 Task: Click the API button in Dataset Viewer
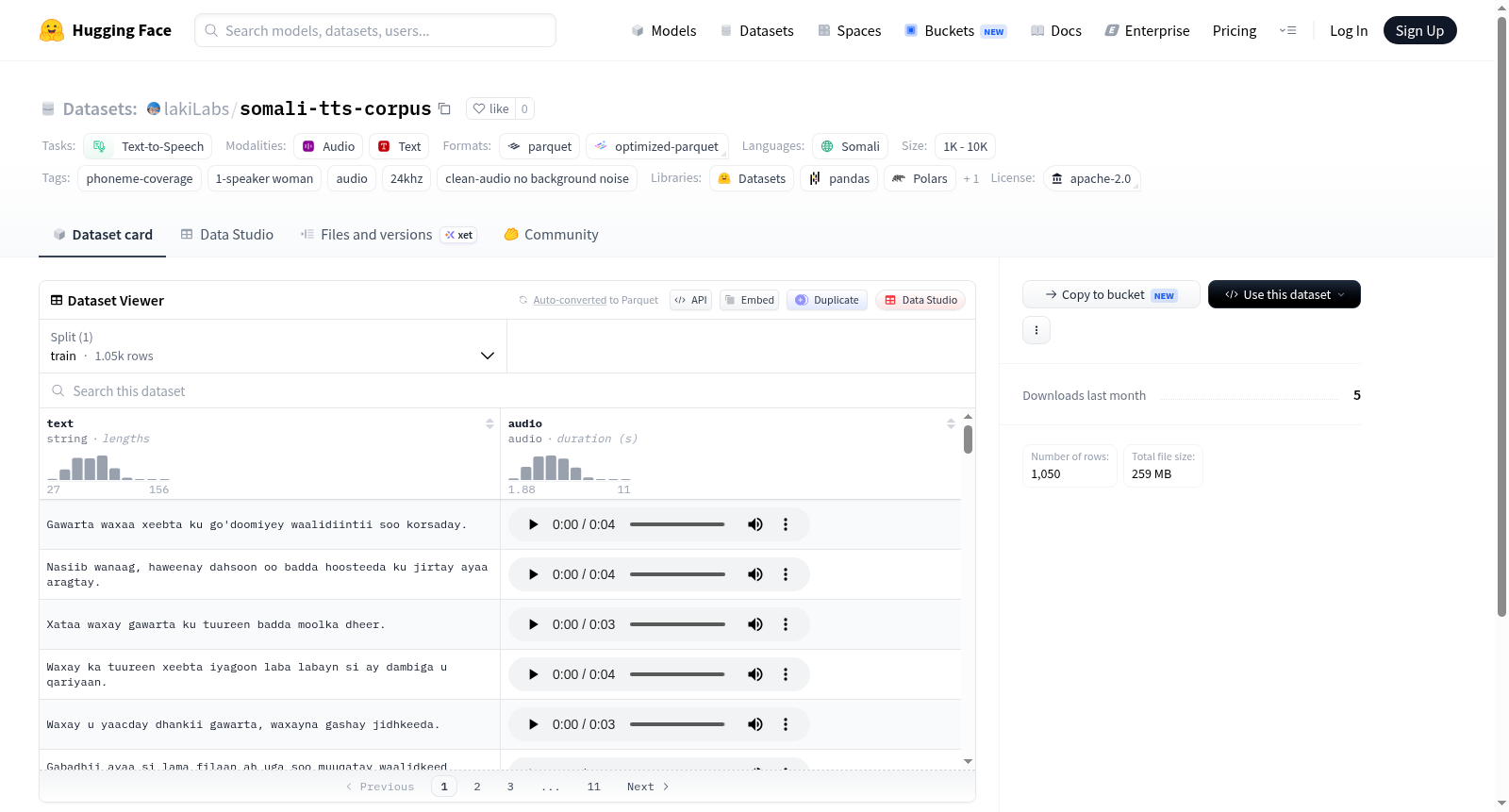pyautogui.click(x=691, y=300)
